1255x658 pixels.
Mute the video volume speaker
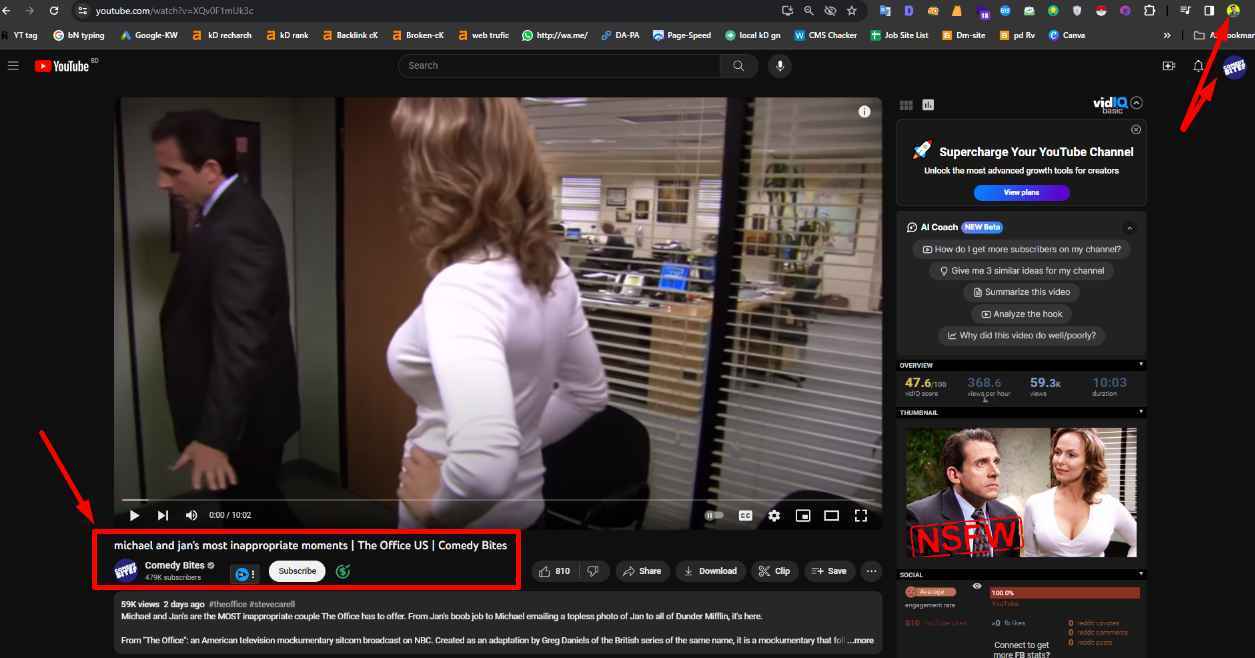tap(191, 516)
